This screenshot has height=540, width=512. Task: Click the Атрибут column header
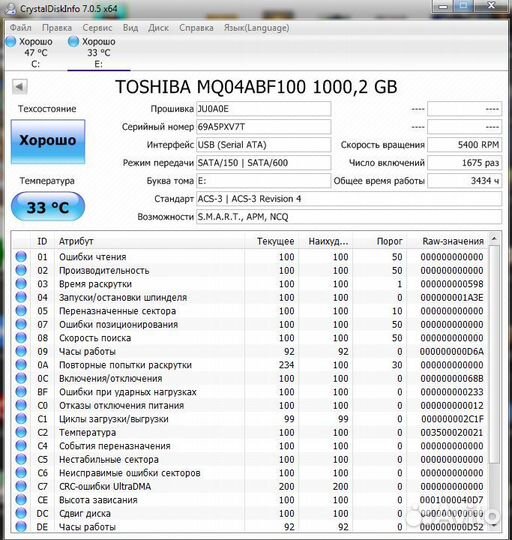pos(149,241)
